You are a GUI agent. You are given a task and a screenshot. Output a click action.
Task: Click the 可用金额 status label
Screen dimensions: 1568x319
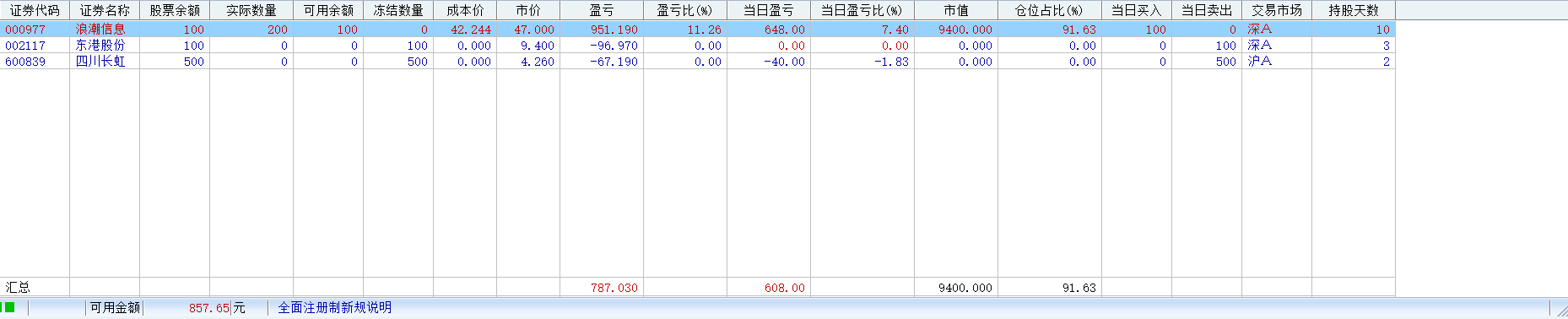(115, 308)
